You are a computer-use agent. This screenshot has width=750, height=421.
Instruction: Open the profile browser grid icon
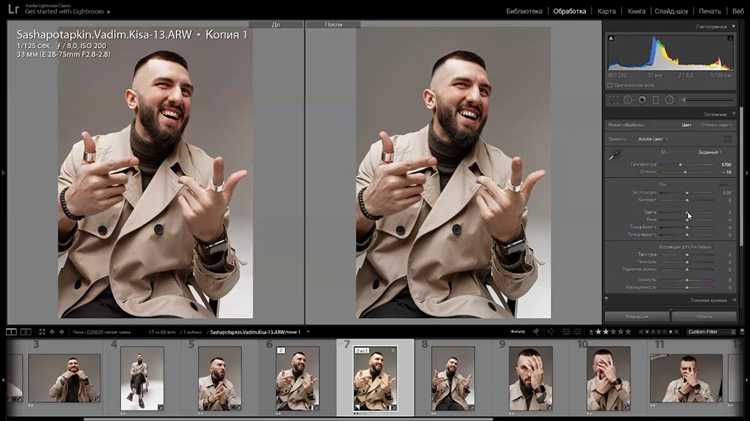click(728, 139)
